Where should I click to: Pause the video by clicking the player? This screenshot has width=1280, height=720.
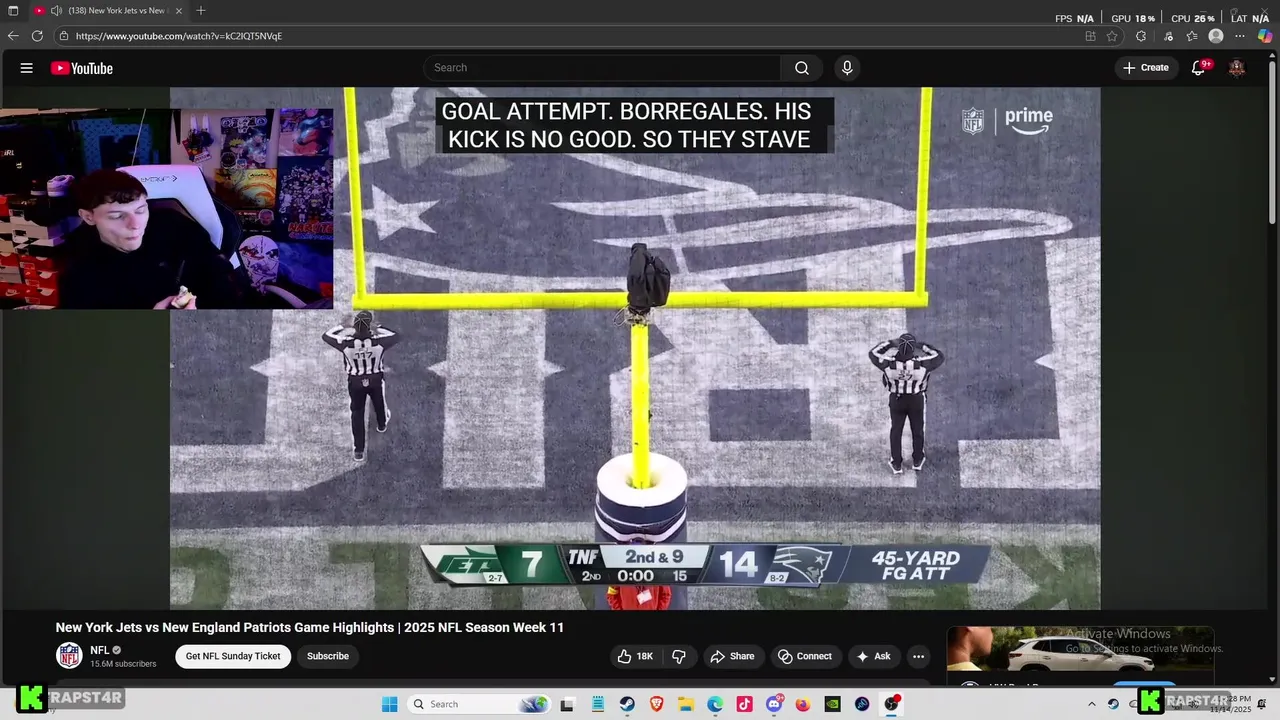tap(635, 348)
